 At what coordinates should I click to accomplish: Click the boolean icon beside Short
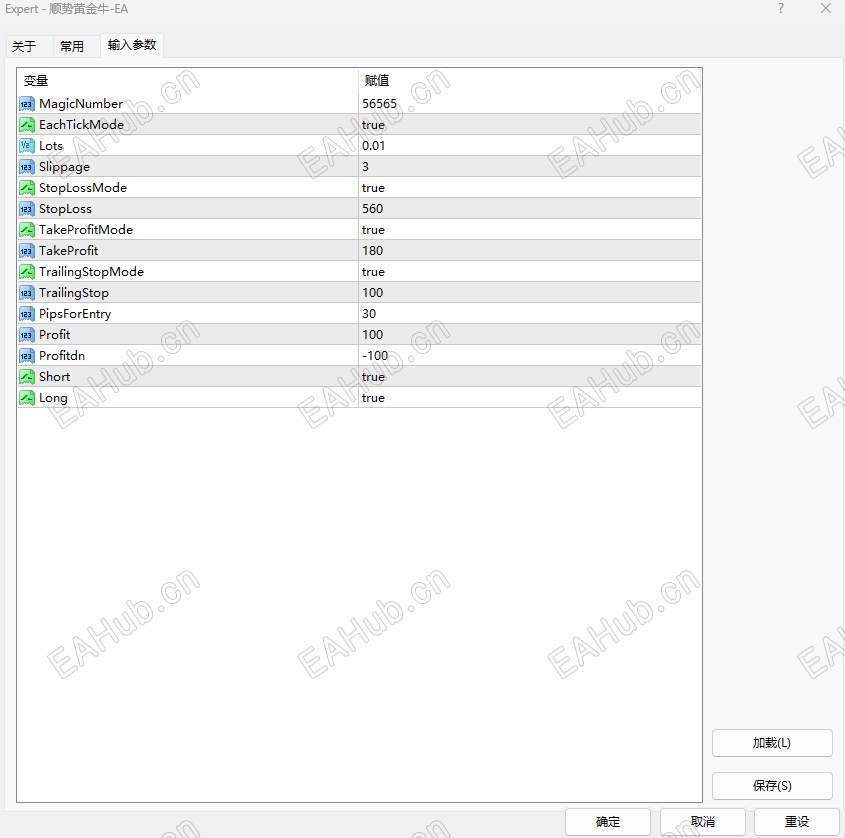[27, 377]
